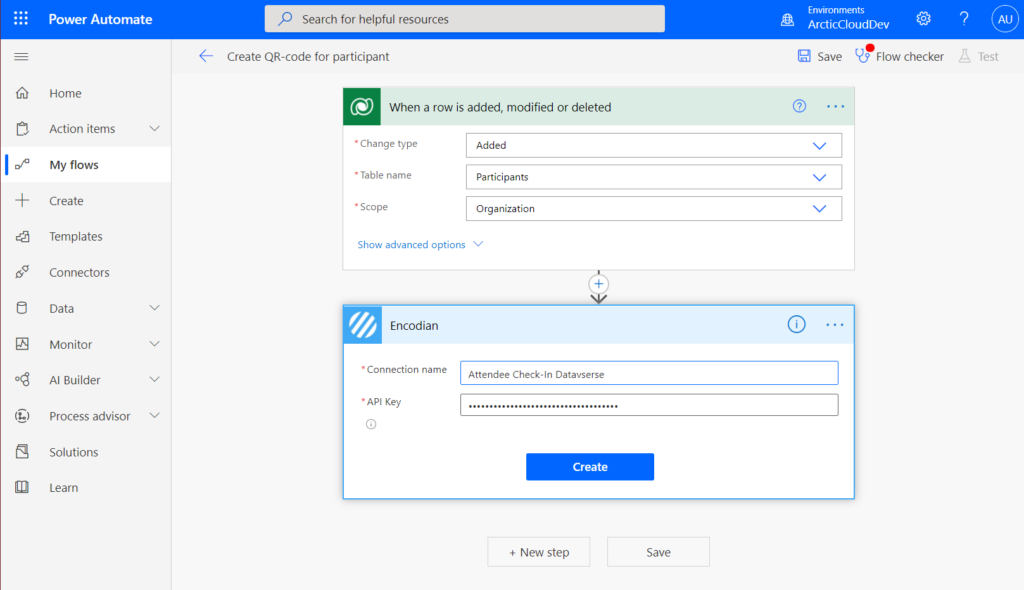Click the My flows icon
This screenshot has width=1024, height=590.
(x=22, y=165)
